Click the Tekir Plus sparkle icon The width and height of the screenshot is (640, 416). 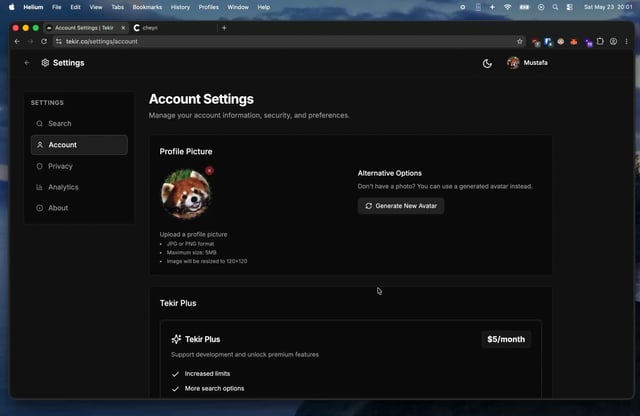pyautogui.click(x=176, y=339)
